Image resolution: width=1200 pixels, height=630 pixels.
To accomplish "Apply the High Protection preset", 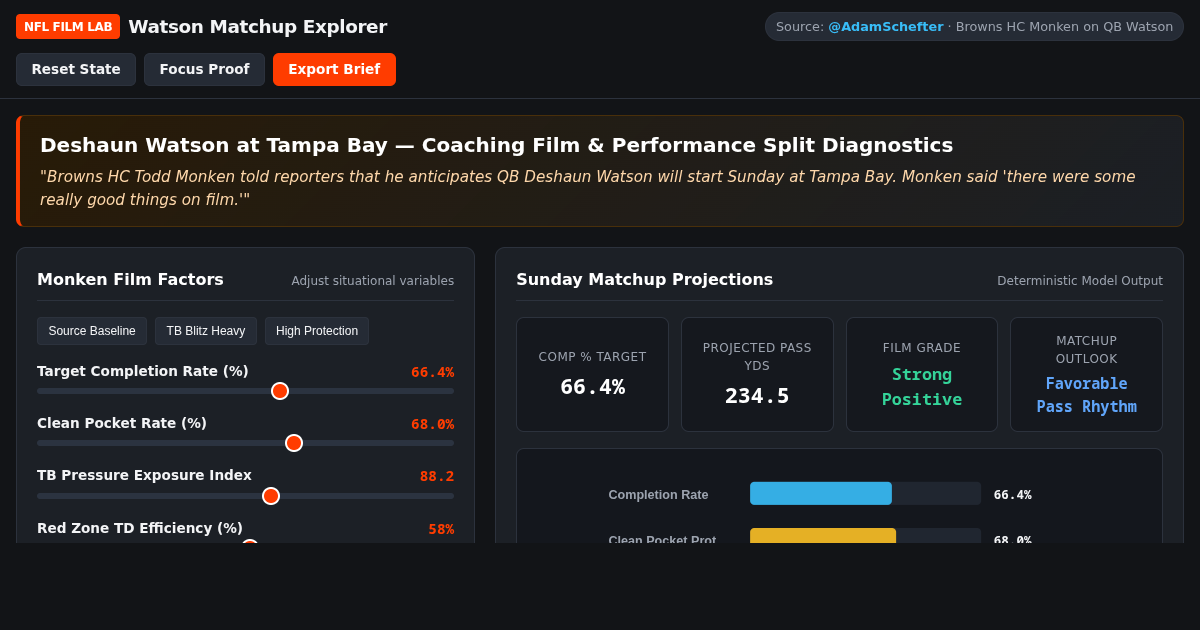I will coord(317,331).
